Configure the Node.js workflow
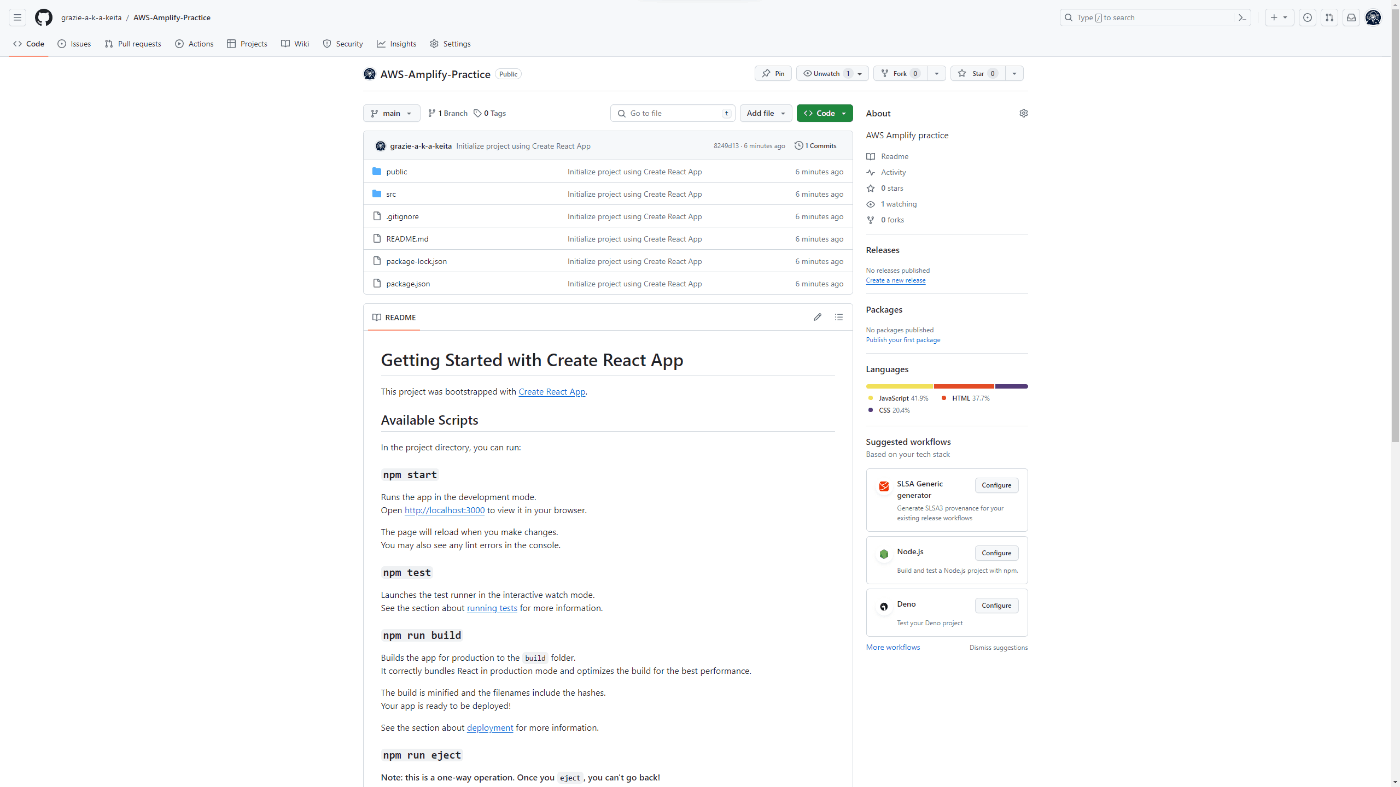 click(x=996, y=552)
